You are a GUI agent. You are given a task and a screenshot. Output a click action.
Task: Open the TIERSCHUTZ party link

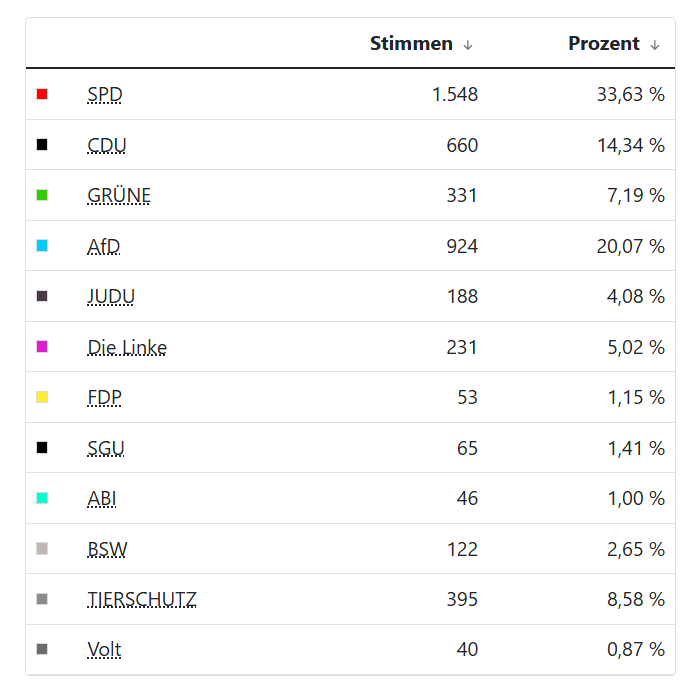point(142,600)
